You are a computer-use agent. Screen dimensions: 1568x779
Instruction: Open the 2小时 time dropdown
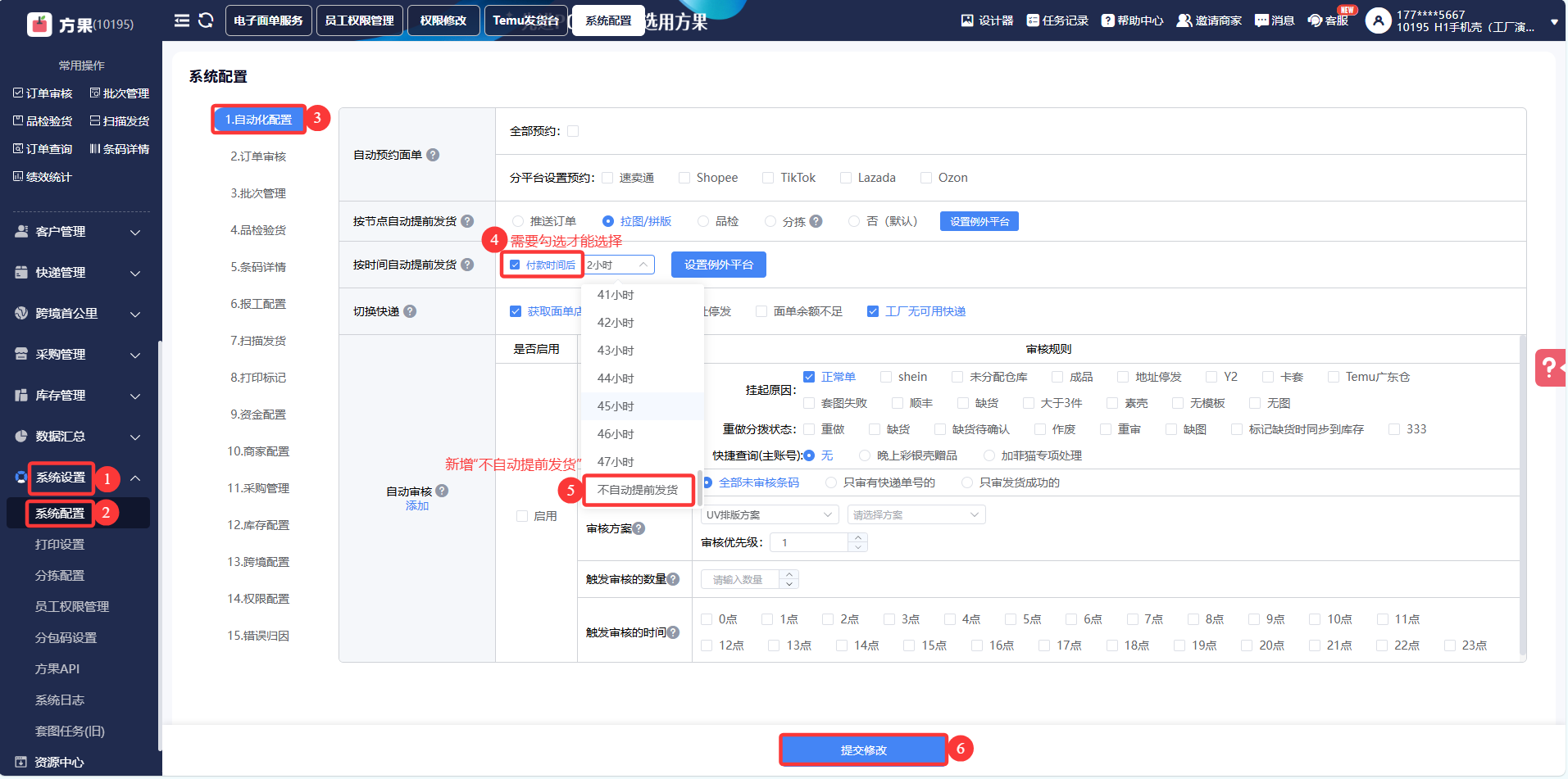[620, 265]
